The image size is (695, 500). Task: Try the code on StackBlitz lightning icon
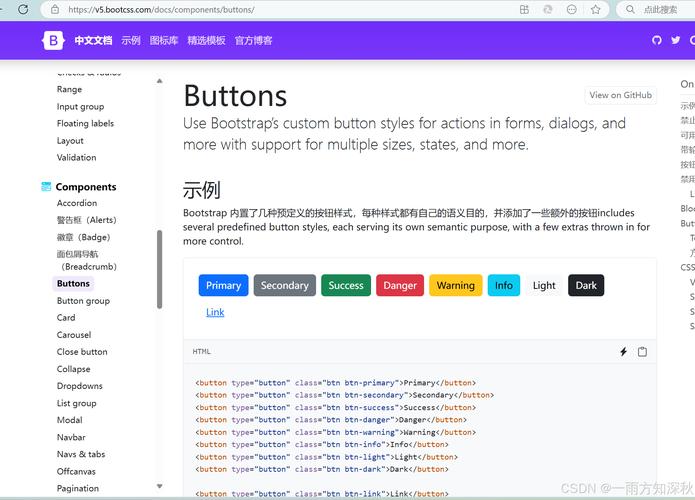623,352
